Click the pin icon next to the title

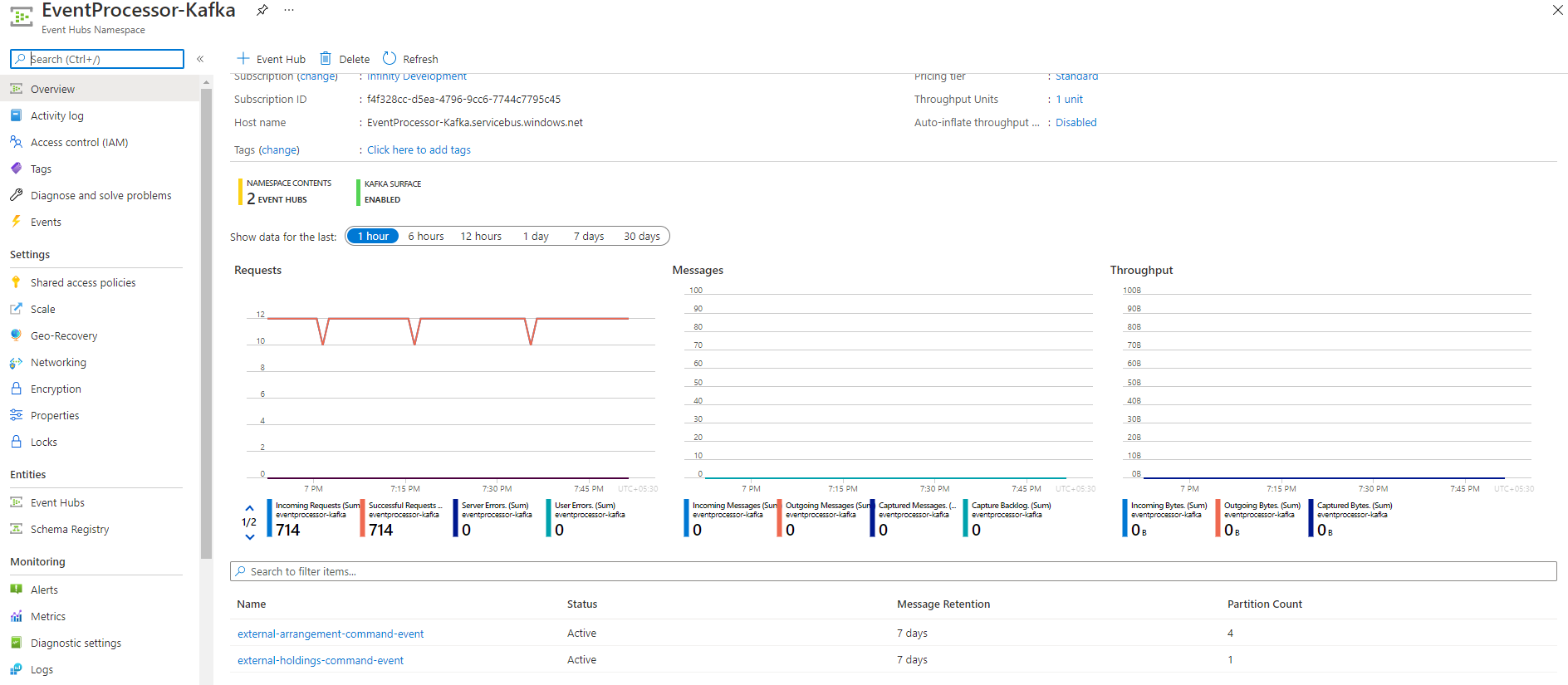(262, 10)
